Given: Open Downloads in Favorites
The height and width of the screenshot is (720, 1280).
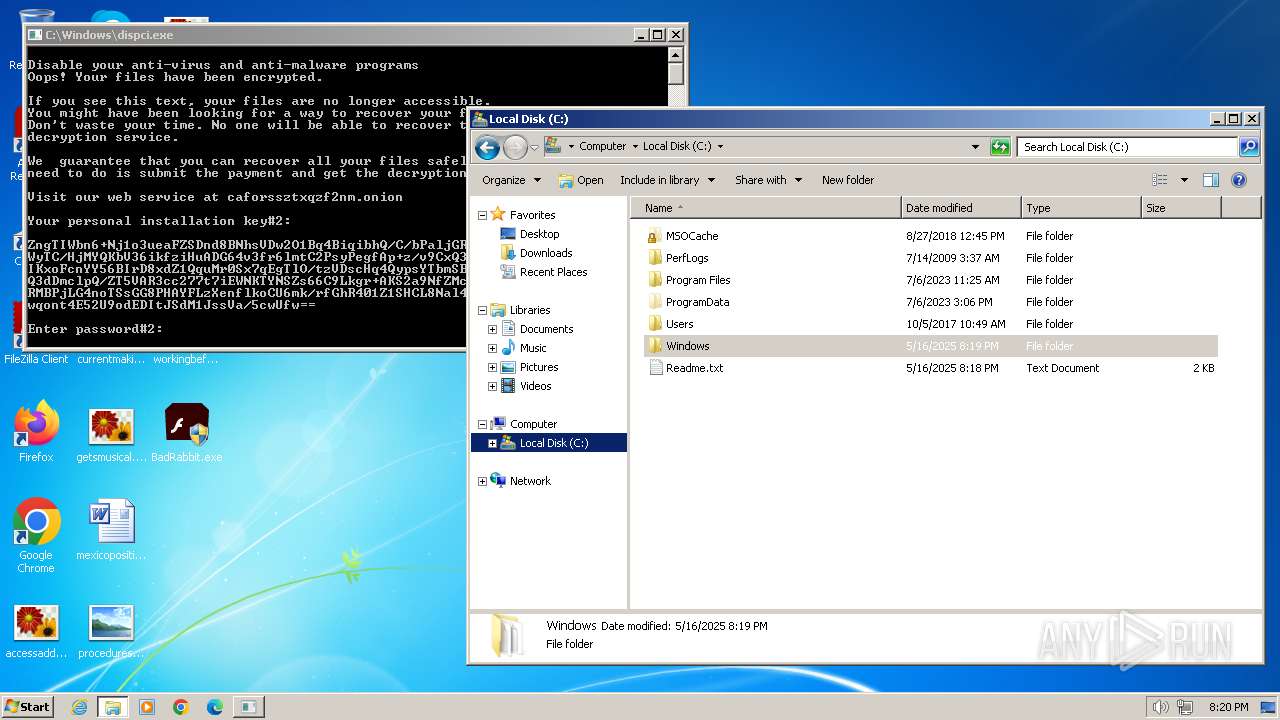Looking at the screenshot, I should click(x=546, y=253).
